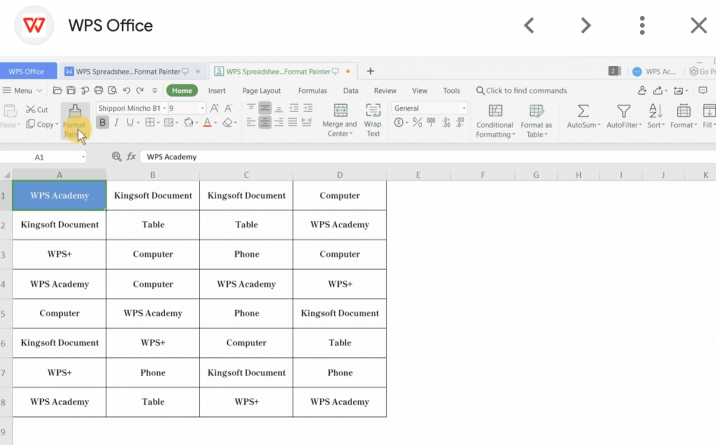Click the Sort icon
This screenshot has height=445, width=716.
pyautogui.click(x=656, y=111)
